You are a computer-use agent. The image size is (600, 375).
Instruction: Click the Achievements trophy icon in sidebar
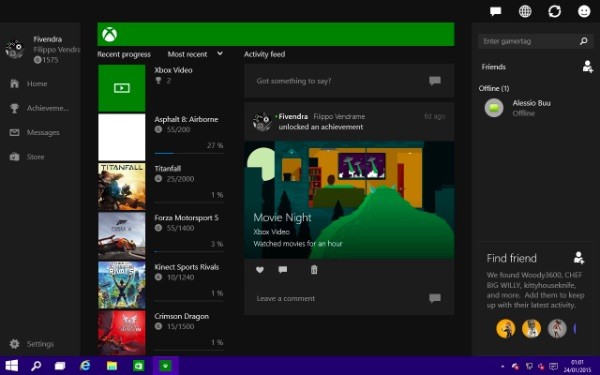pos(15,108)
